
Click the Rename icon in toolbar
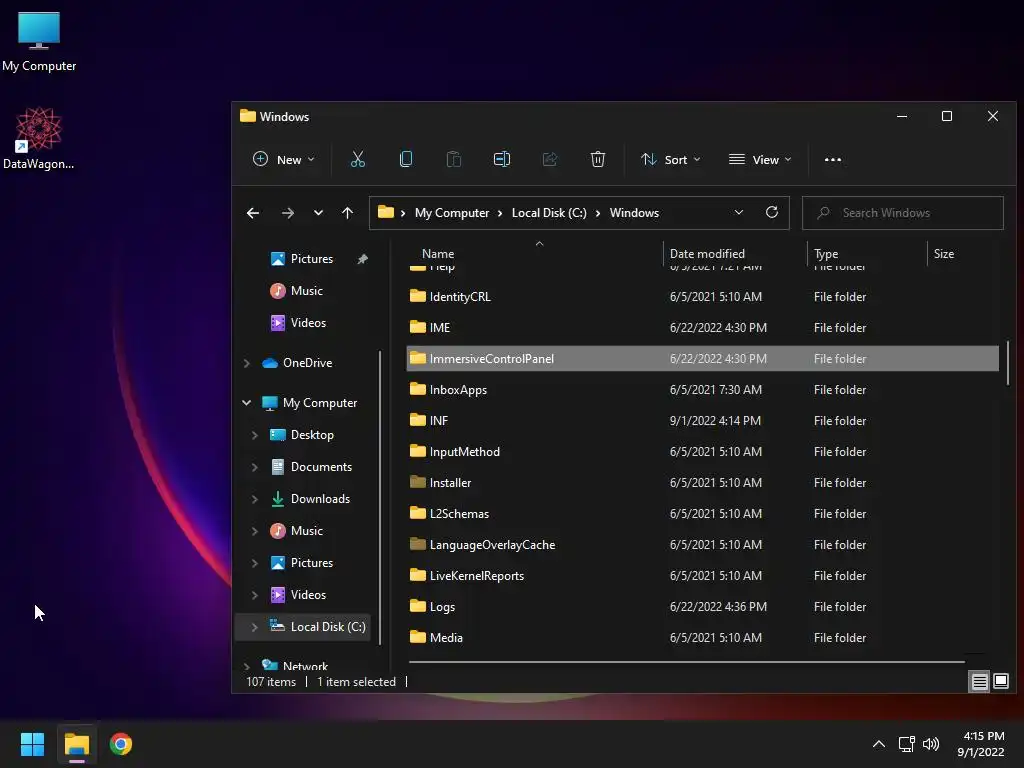(x=502, y=159)
